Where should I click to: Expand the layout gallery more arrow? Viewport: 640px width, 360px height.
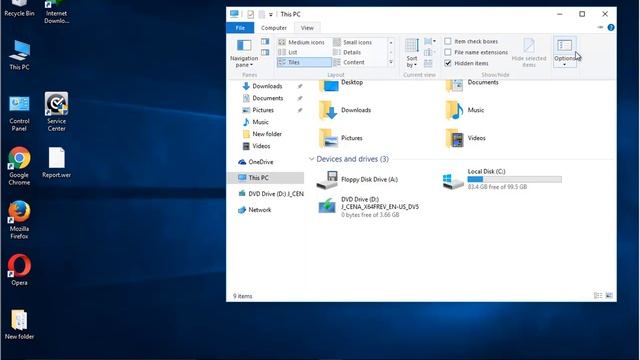pyautogui.click(x=391, y=62)
